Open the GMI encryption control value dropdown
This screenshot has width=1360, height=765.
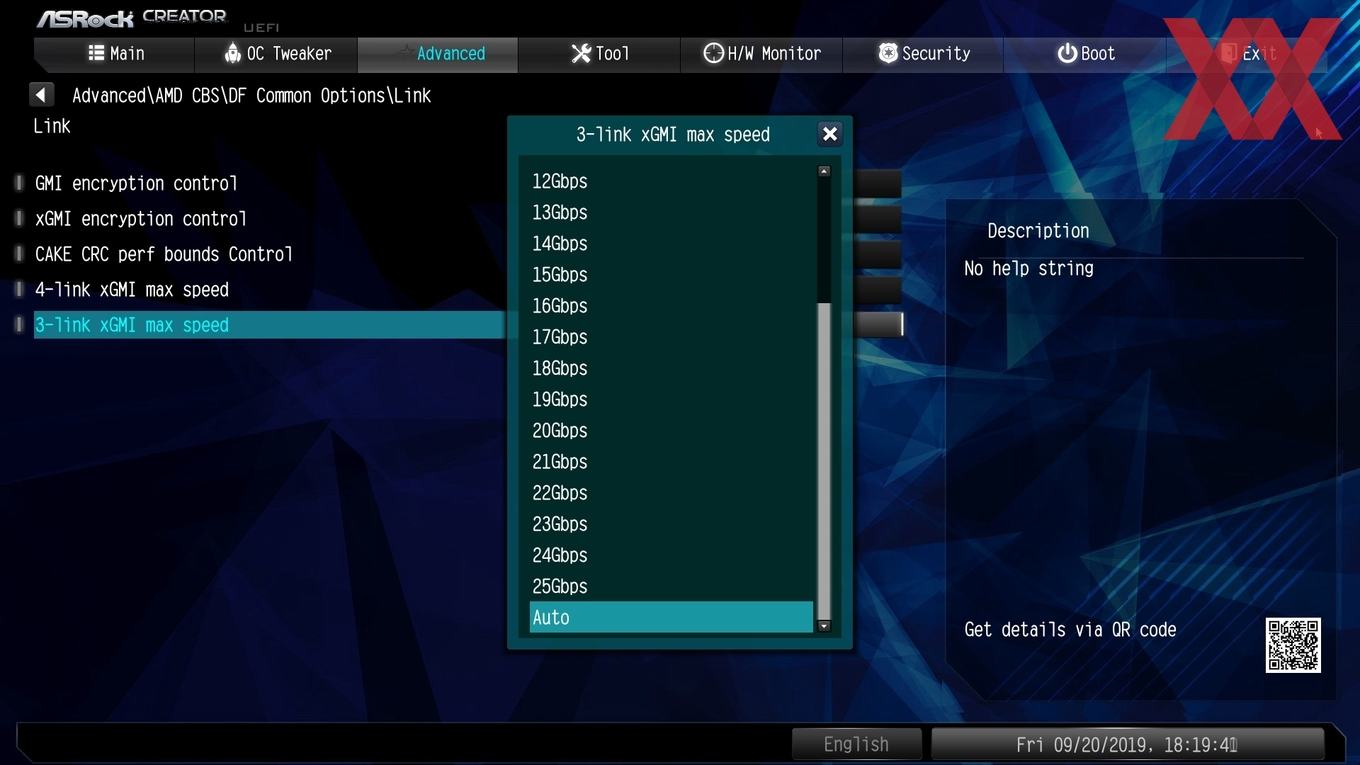click(x=878, y=183)
